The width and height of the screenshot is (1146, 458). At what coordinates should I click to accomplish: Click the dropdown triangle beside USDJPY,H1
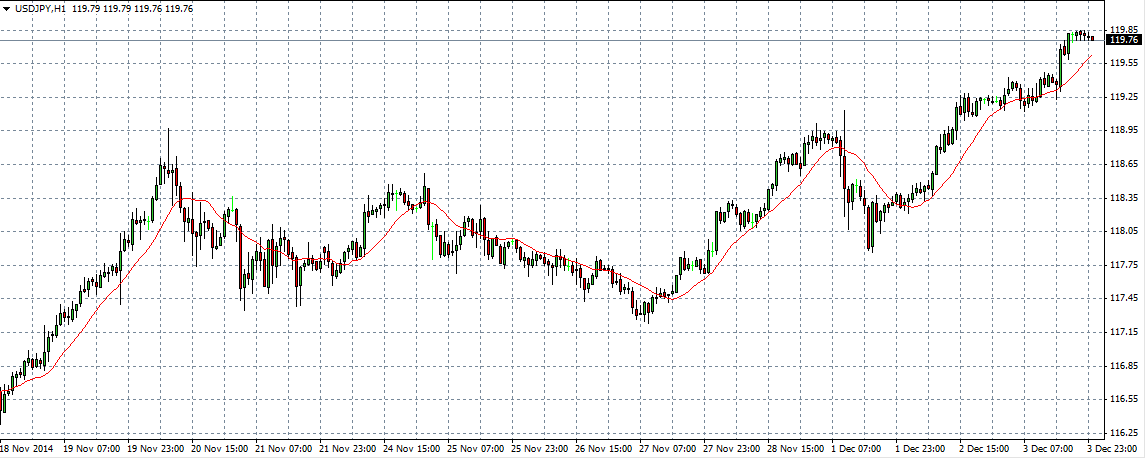[x=6, y=8]
